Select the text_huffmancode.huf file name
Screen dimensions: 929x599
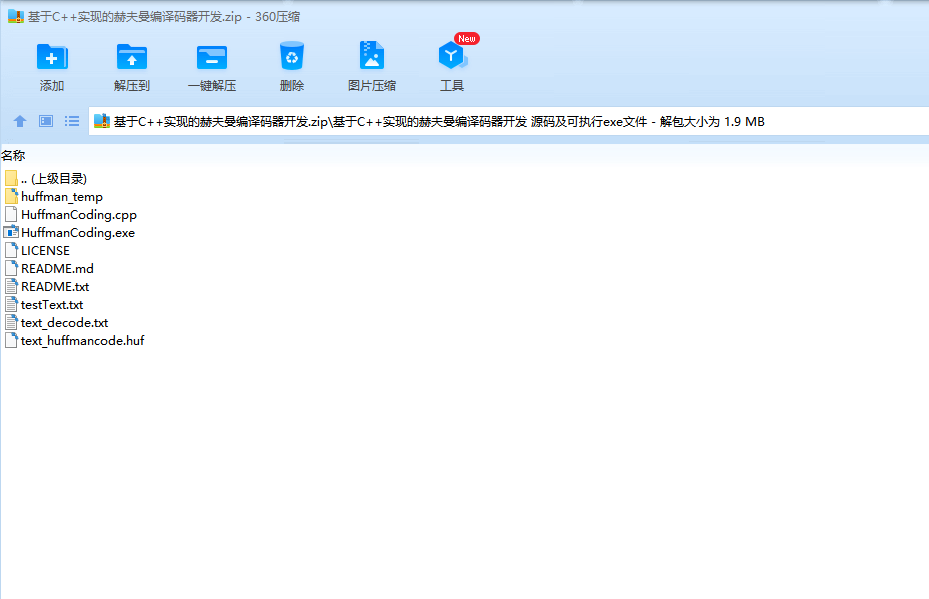[x=82, y=341]
